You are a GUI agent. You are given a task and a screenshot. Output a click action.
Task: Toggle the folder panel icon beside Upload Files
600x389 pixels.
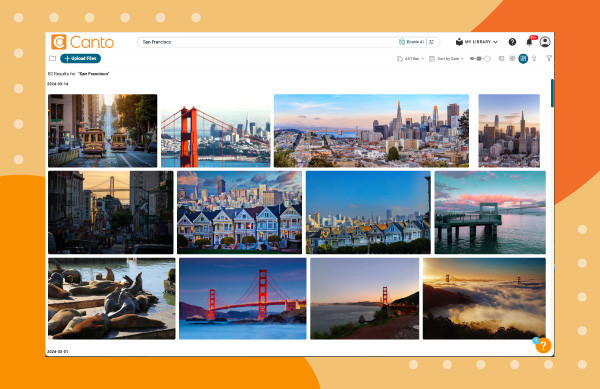(x=52, y=58)
